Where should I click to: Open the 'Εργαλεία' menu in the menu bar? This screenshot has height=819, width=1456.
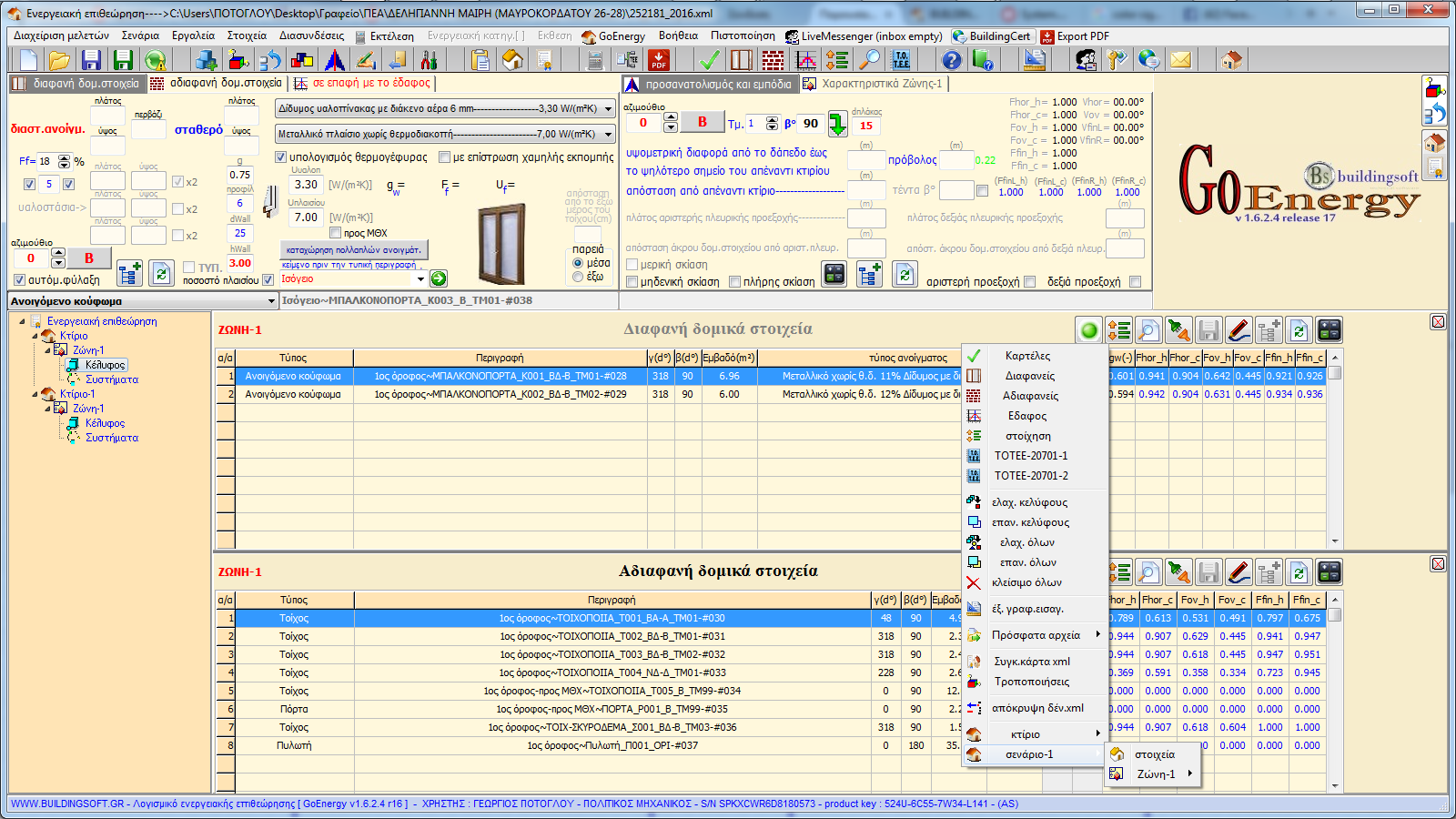coord(193,36)
